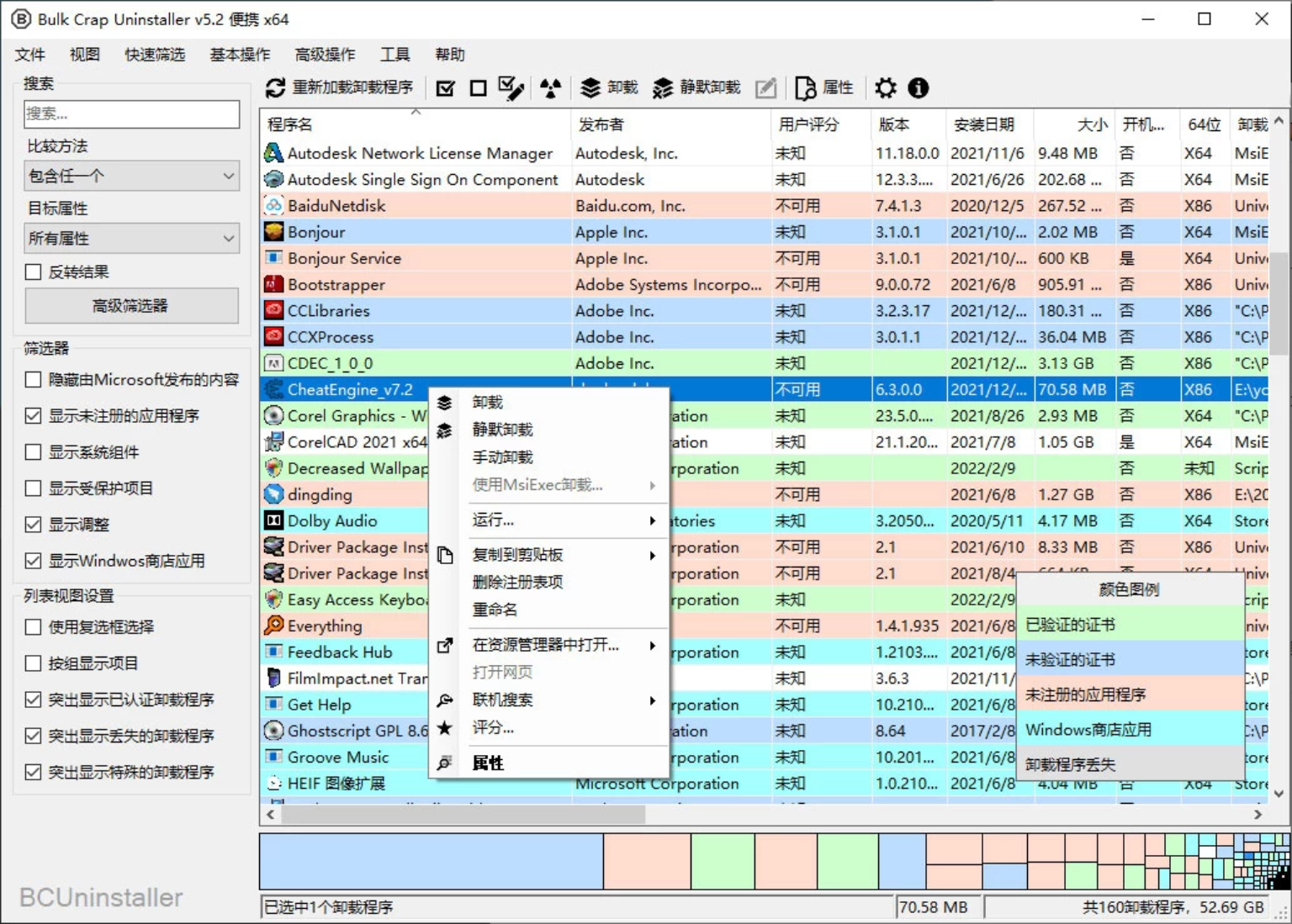
Task: Click the green 已验证的证书 legend swatch
Action: pyautogui.click(x=1130, y=624)
